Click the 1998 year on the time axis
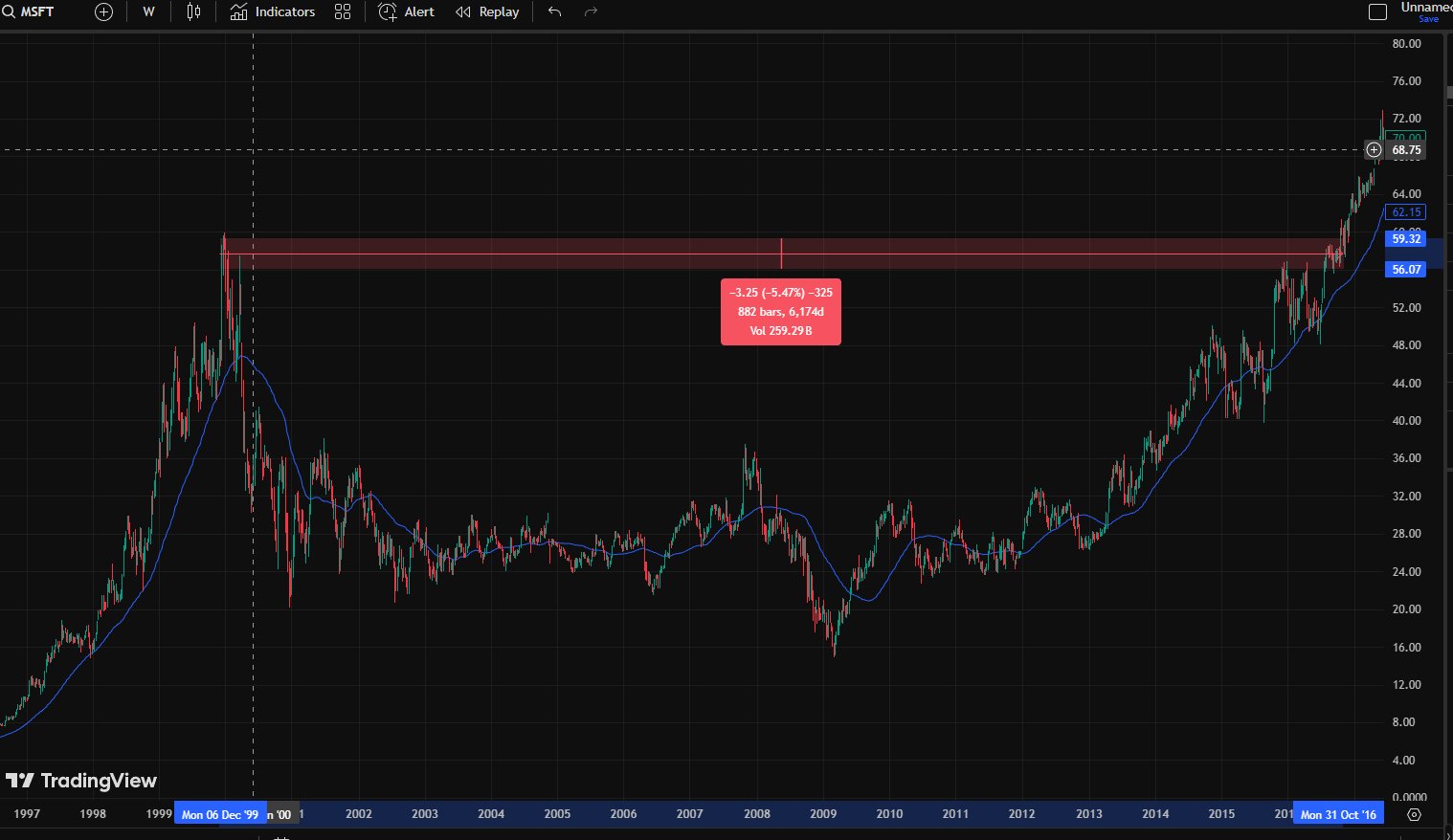Image resolution: width=1453 pixels, height=840 pixels. coord(93,814)
